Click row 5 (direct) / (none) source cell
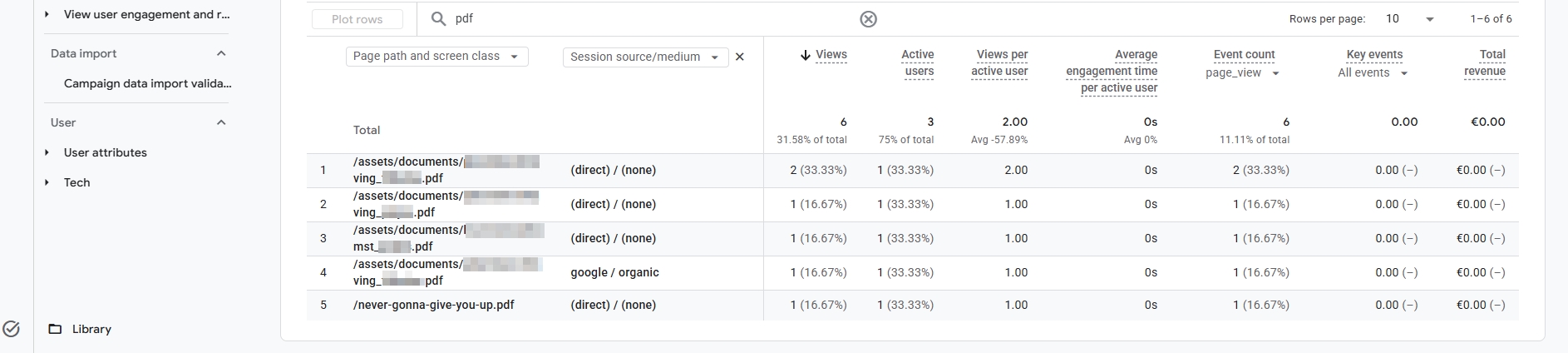Screen dimensions: 1568x353 [x=613, y=305]
